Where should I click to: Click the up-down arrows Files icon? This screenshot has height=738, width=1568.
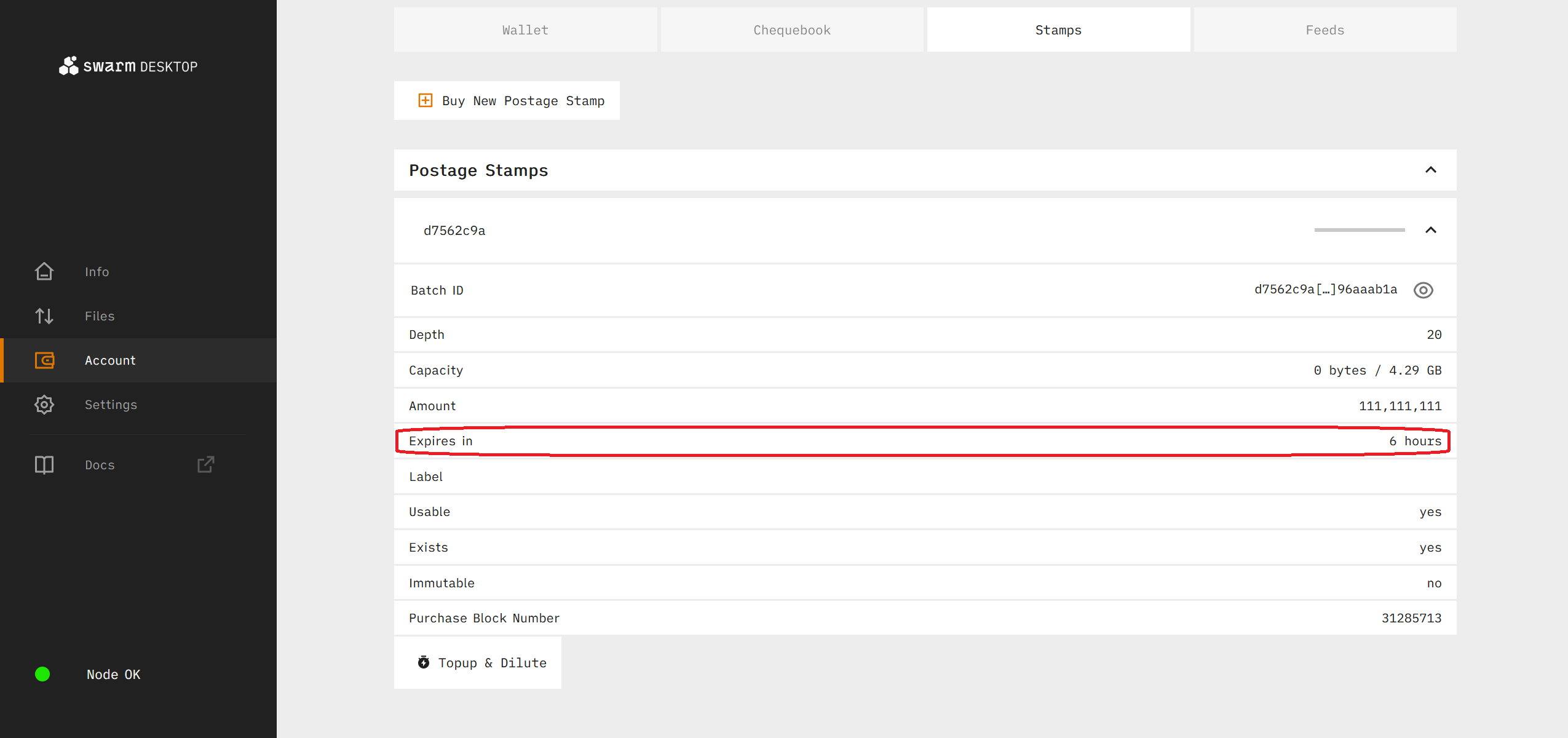coord(44,316)
